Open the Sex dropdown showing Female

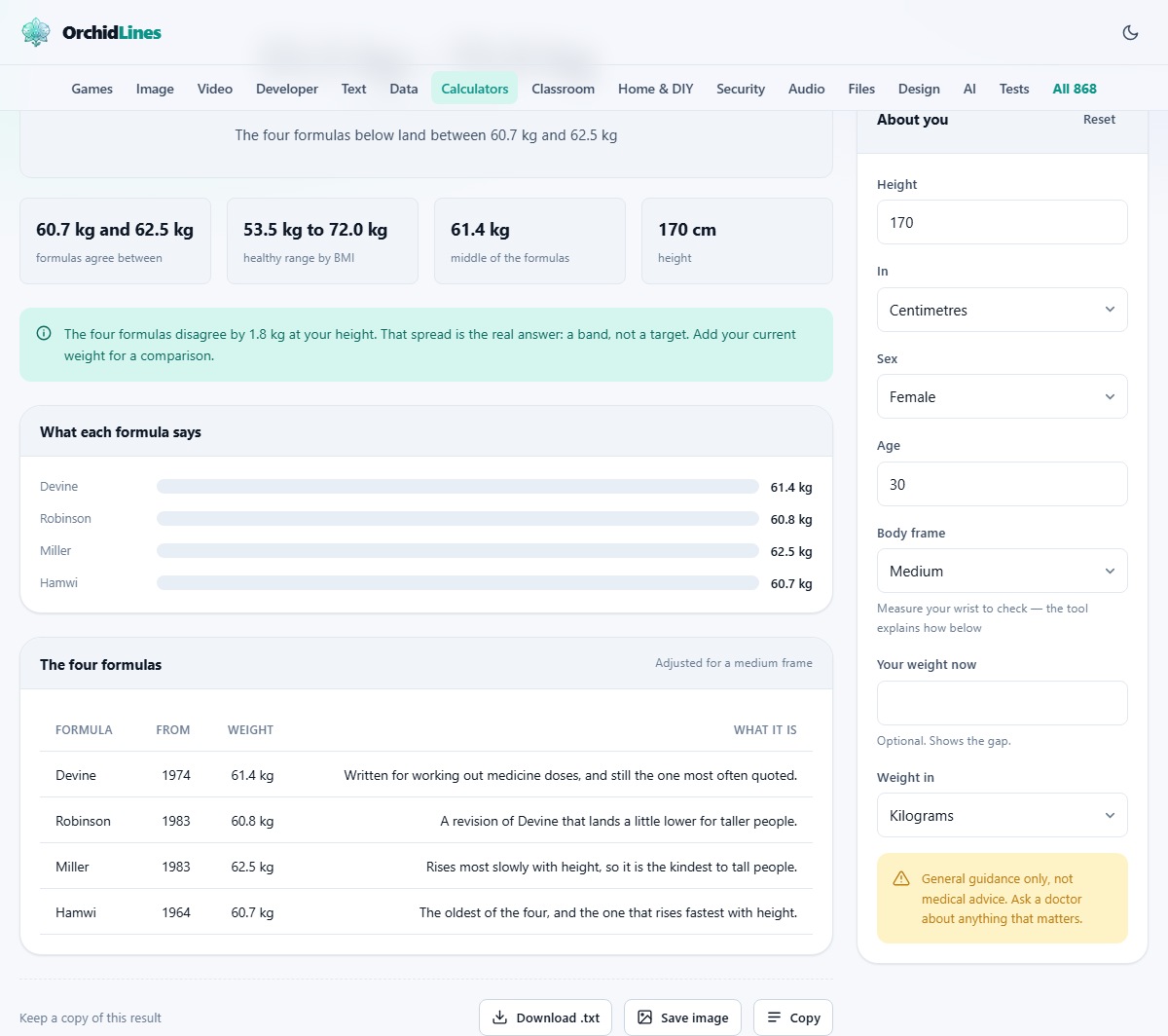1003,396
